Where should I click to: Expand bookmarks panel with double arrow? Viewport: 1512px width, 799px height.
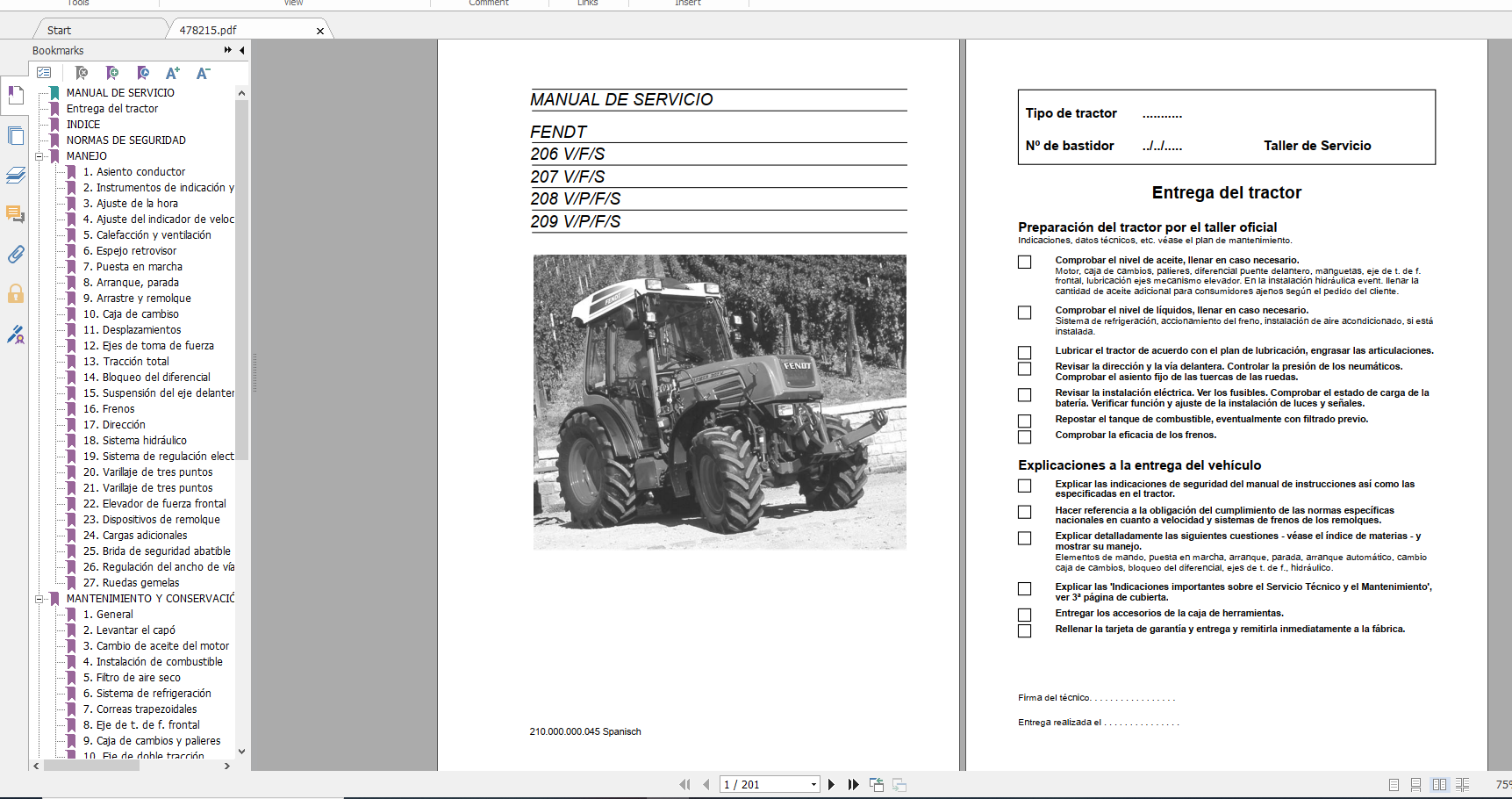click(228, 50)
